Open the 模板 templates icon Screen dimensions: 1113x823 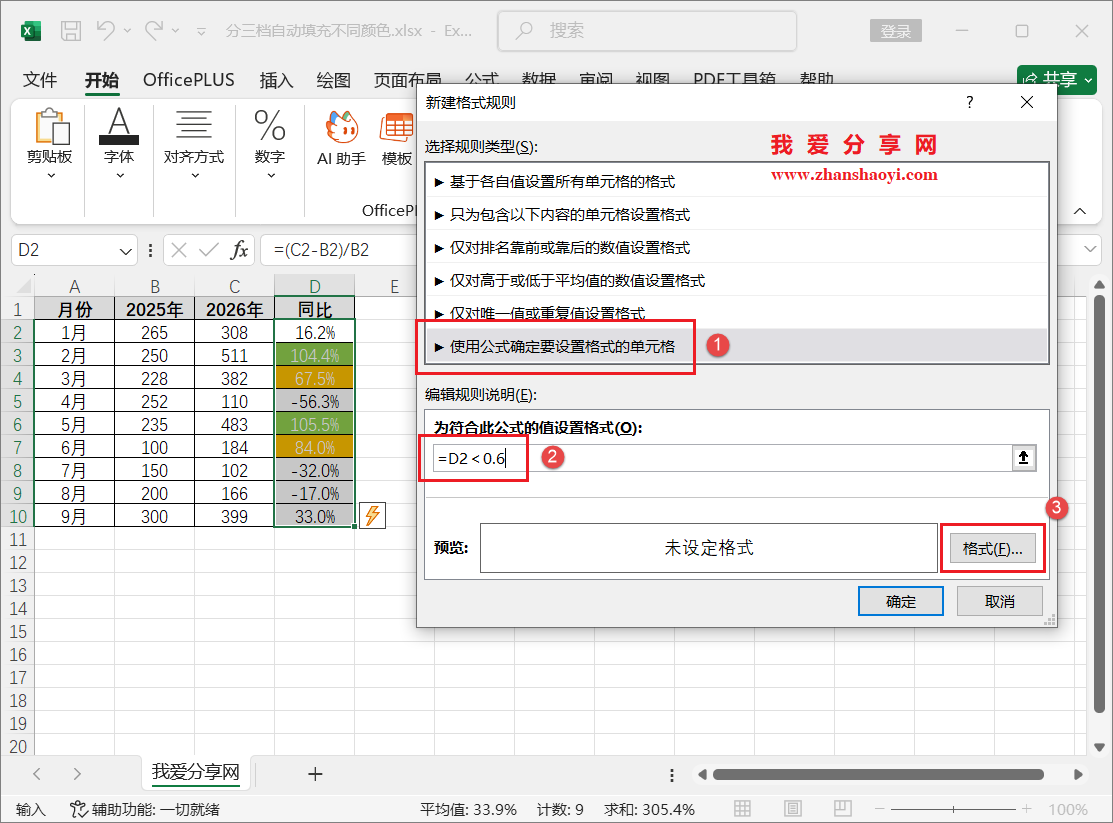[397, 140]
